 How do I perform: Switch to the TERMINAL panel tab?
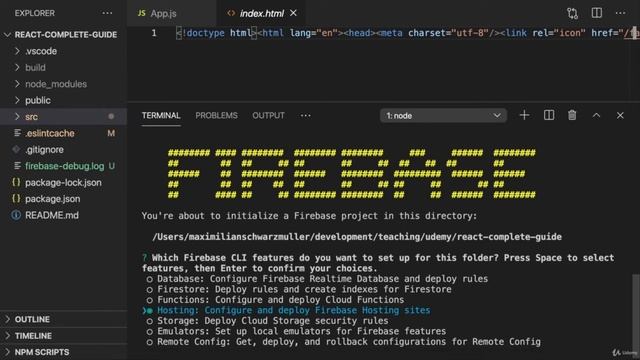point(161,116)
